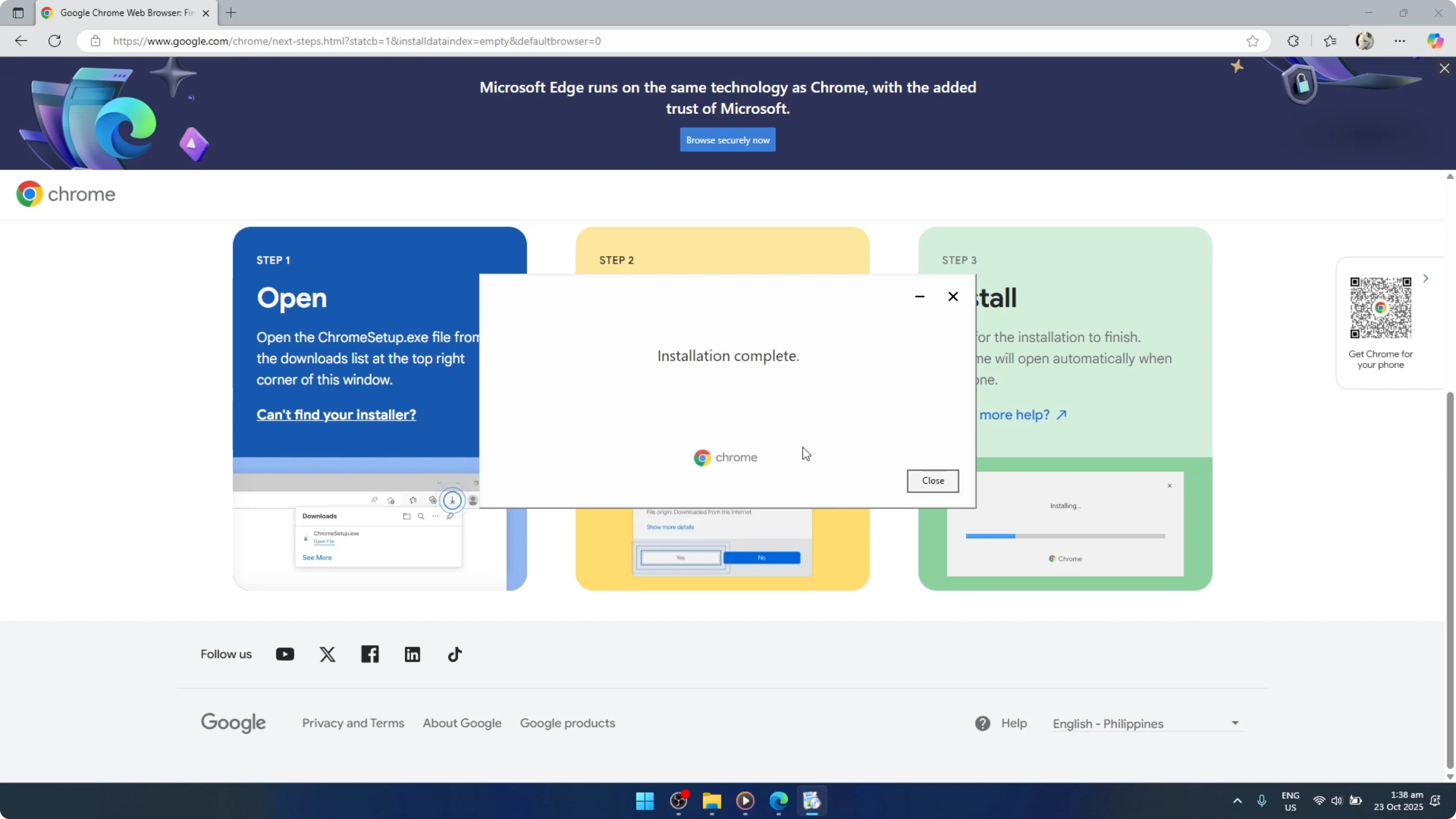
Task: Open the Help link in footer
Action: pyautogui.click(x=1001, y=723)
